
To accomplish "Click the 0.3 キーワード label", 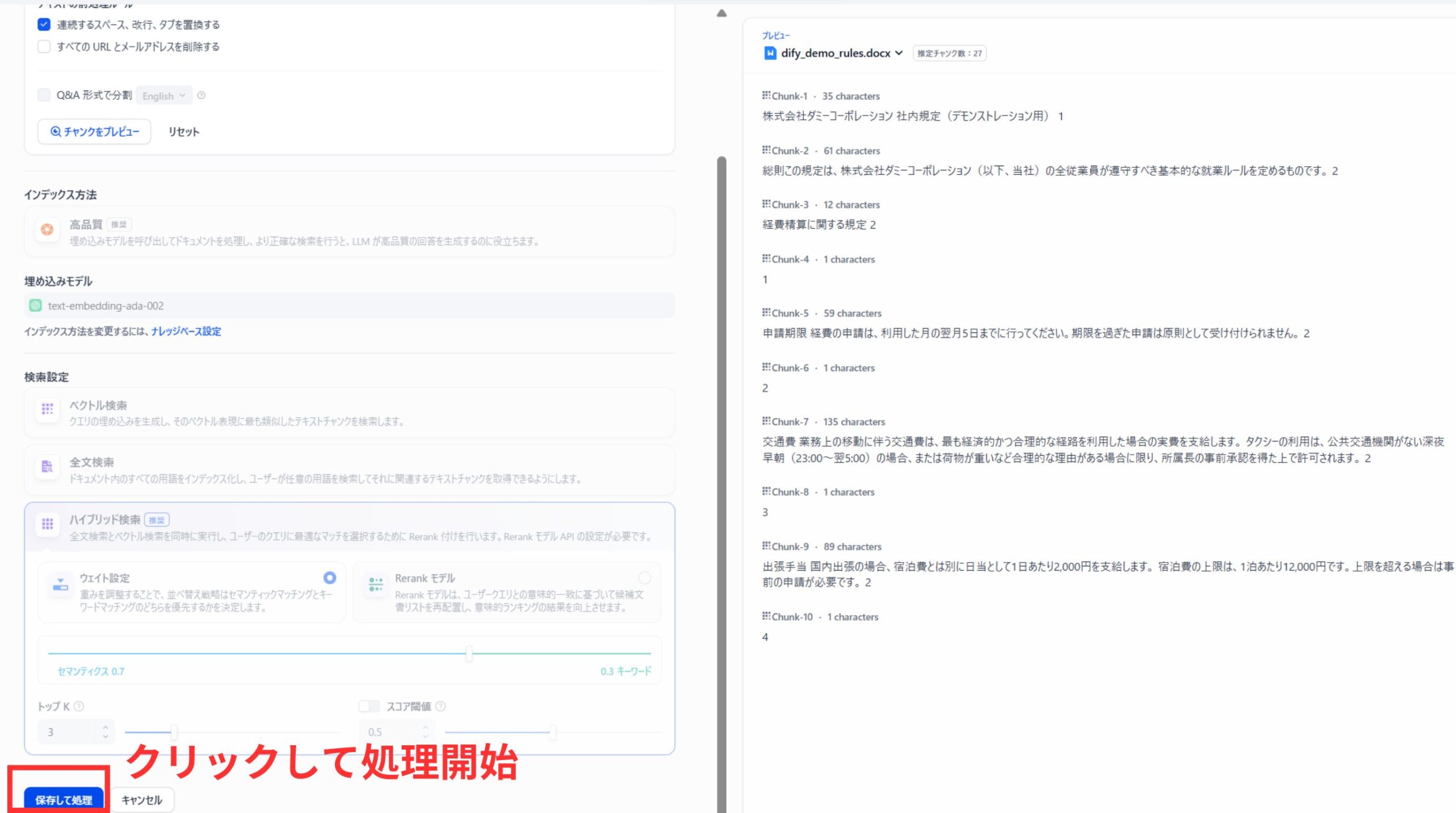I will 626,671.
